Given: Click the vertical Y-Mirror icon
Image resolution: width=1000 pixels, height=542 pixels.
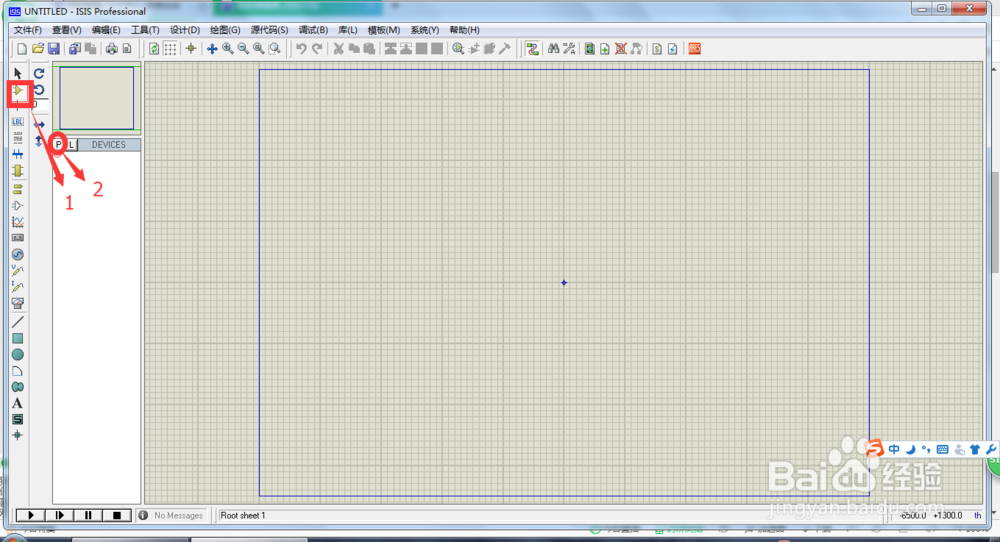Looking at the screenshot, I should click(39, 140).
